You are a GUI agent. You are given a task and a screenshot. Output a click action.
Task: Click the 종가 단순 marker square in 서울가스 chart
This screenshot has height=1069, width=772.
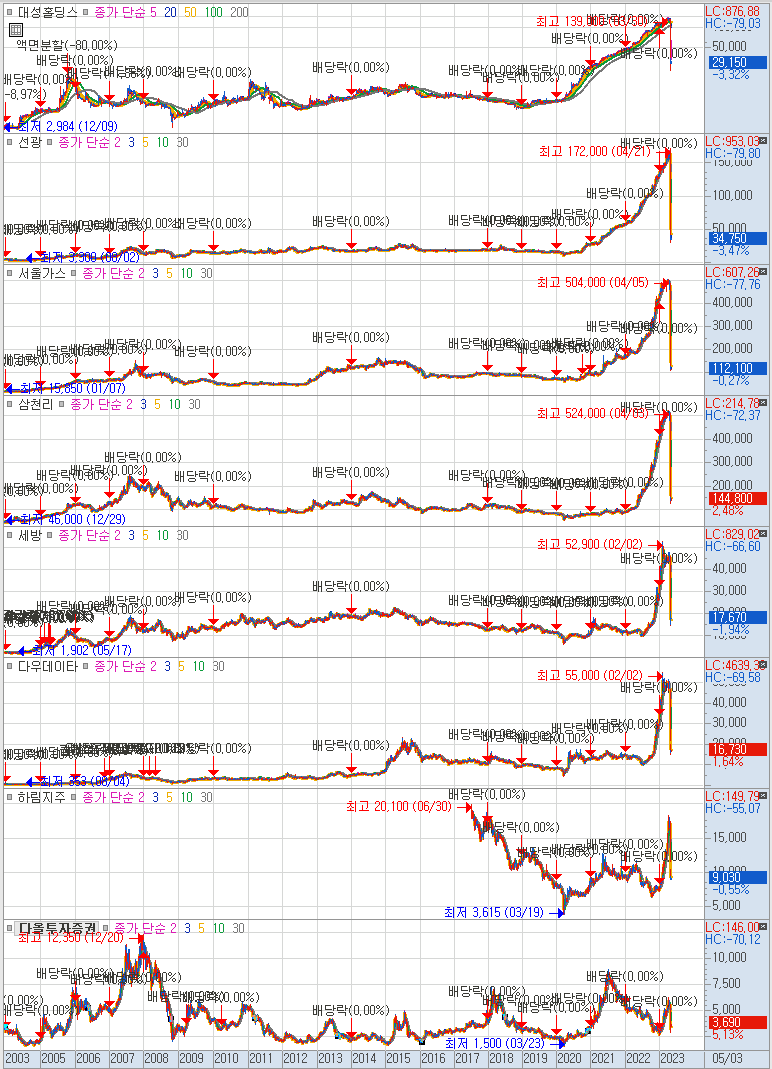coord(74,273)
